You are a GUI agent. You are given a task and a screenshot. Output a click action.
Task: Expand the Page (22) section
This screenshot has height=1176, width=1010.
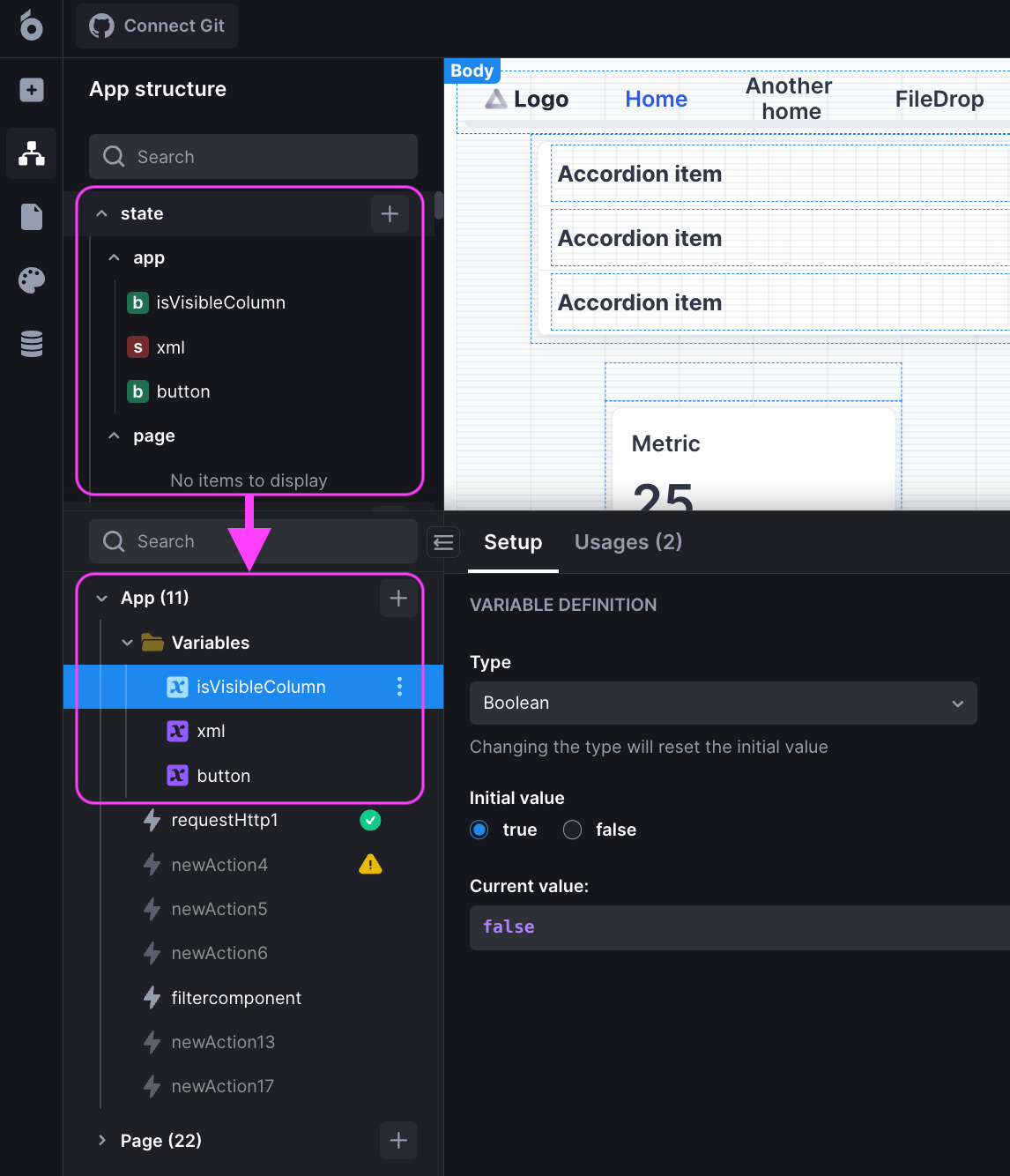point(102,1141)
